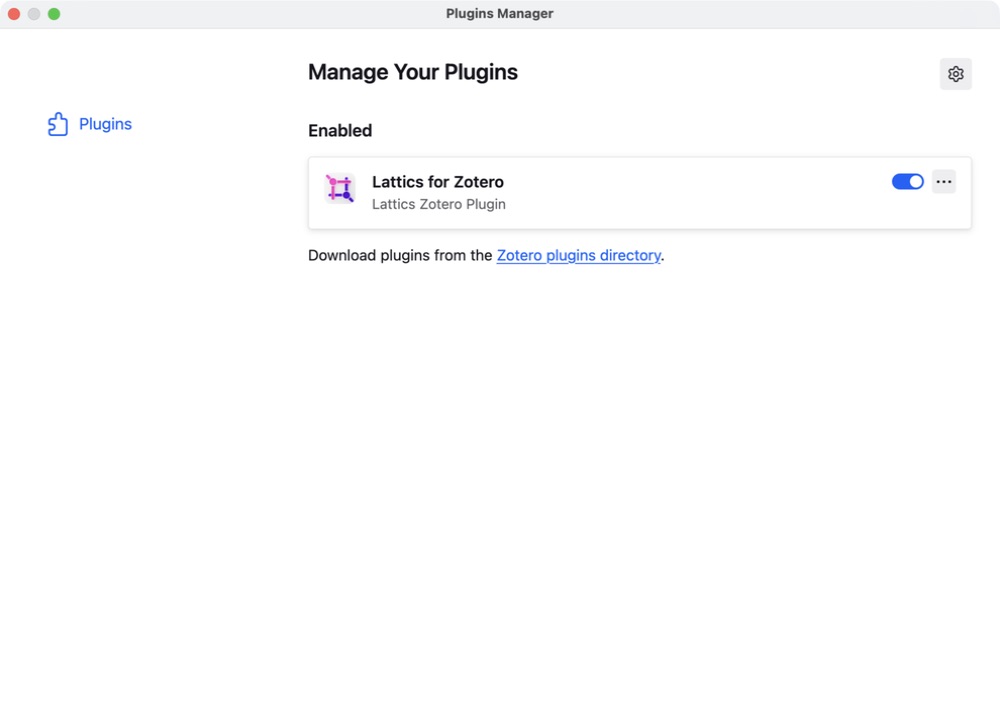Screen dimensions: 1000x728
Task: Click the Lattics for Zotero plugin name
Action: tap(438, 182)
